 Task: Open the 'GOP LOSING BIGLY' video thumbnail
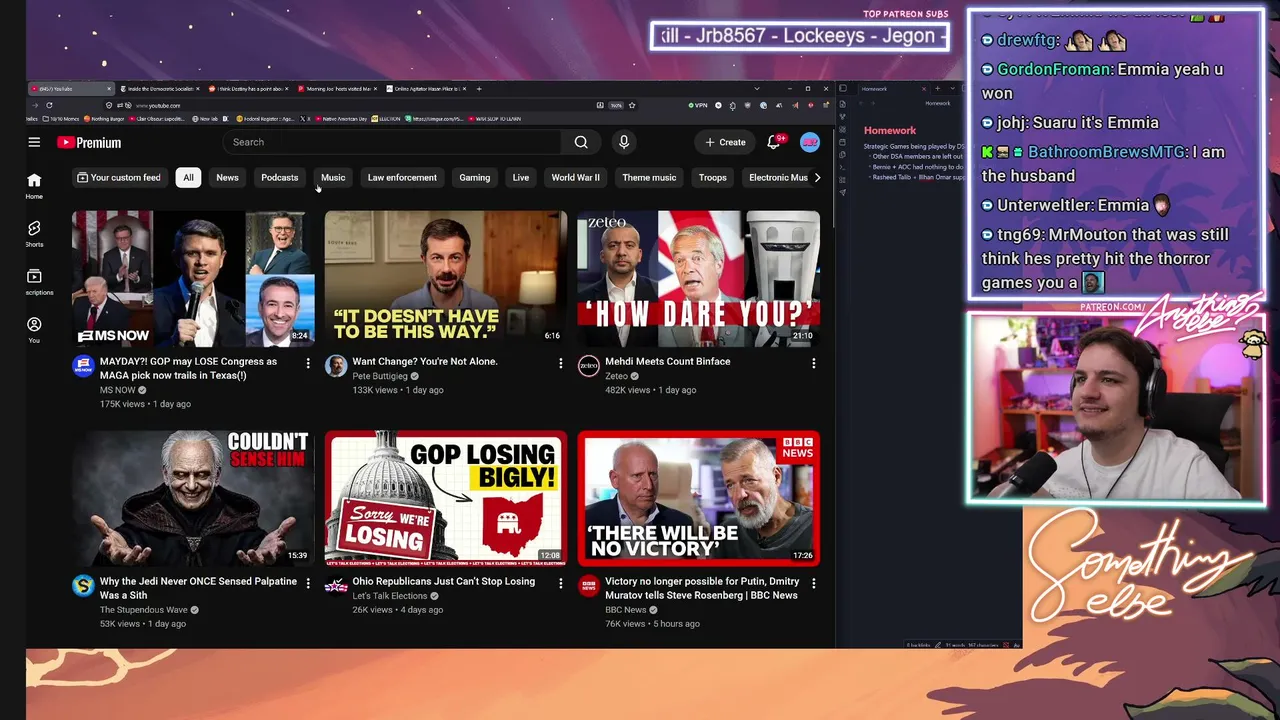click(x=446, y=499)
